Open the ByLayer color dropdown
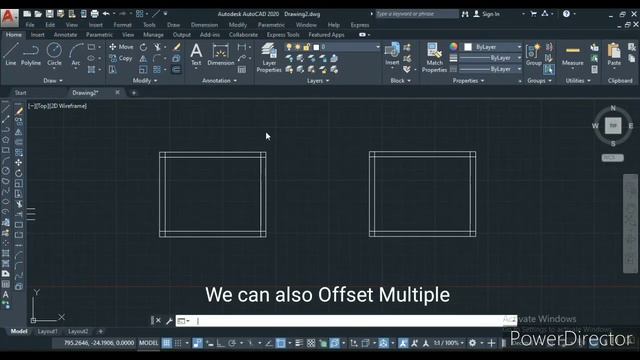Image resolution: width=640 pixels, height=360 pixels. click(x=519, y=47)
